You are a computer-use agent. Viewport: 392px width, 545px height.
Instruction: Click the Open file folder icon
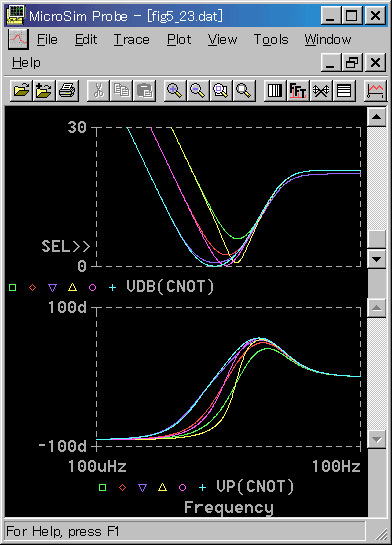(21, 91)
